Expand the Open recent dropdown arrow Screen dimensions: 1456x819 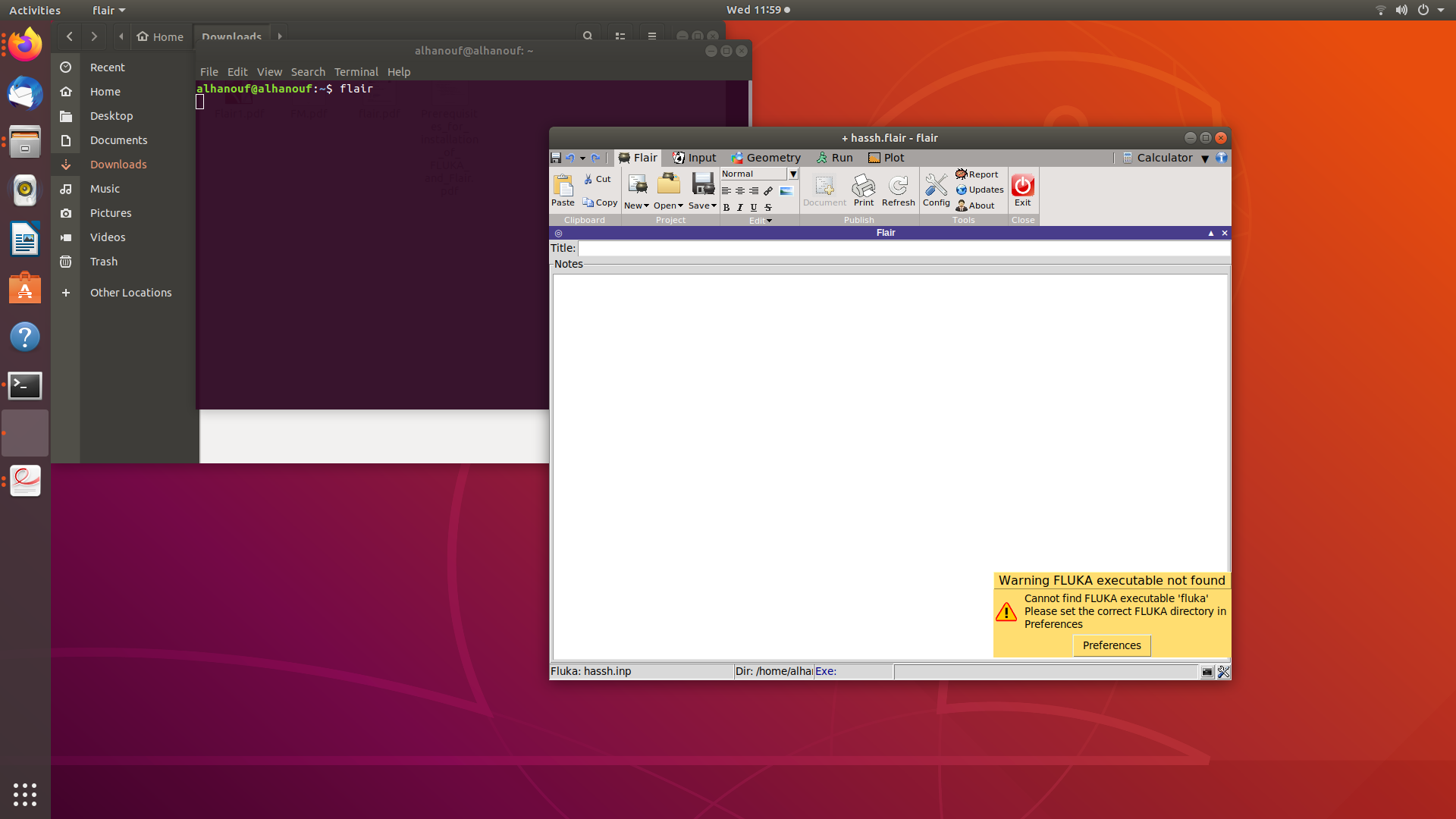[x=680, y=206]
